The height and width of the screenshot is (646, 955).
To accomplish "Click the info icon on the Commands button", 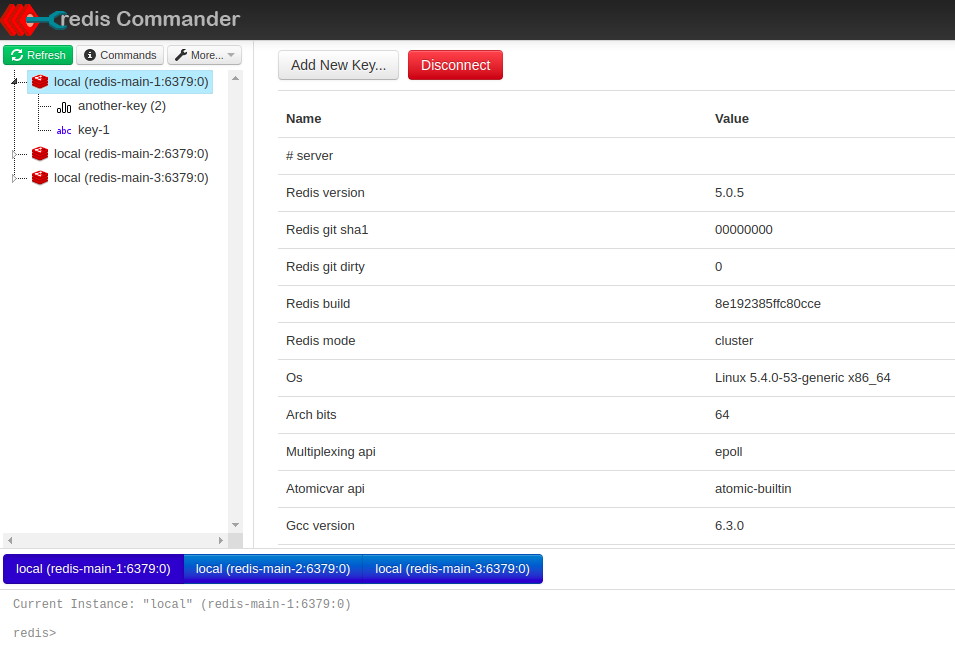I will click(x=90, y=55).
